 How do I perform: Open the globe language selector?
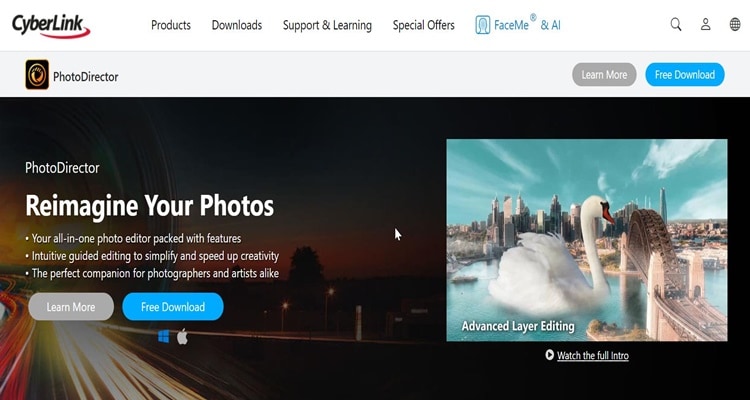coord(735,24)
